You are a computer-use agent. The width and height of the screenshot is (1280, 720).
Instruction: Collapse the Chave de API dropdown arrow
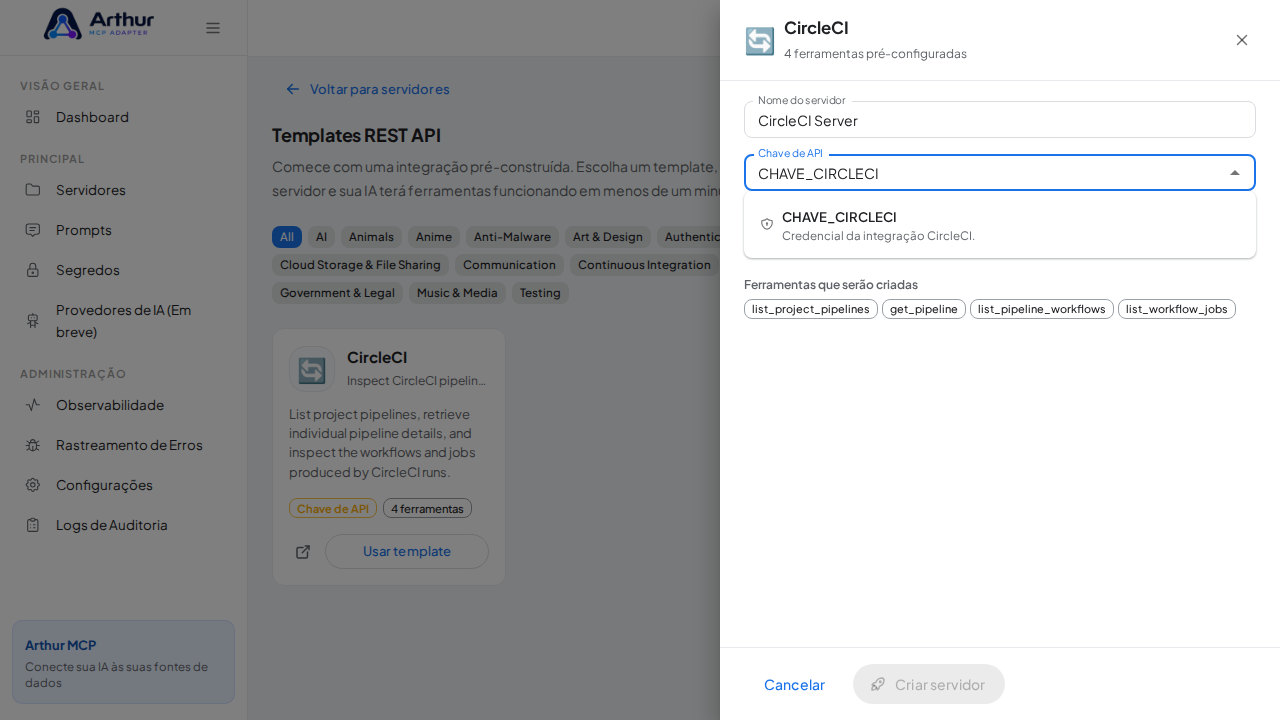click(x=1235, y=173)
